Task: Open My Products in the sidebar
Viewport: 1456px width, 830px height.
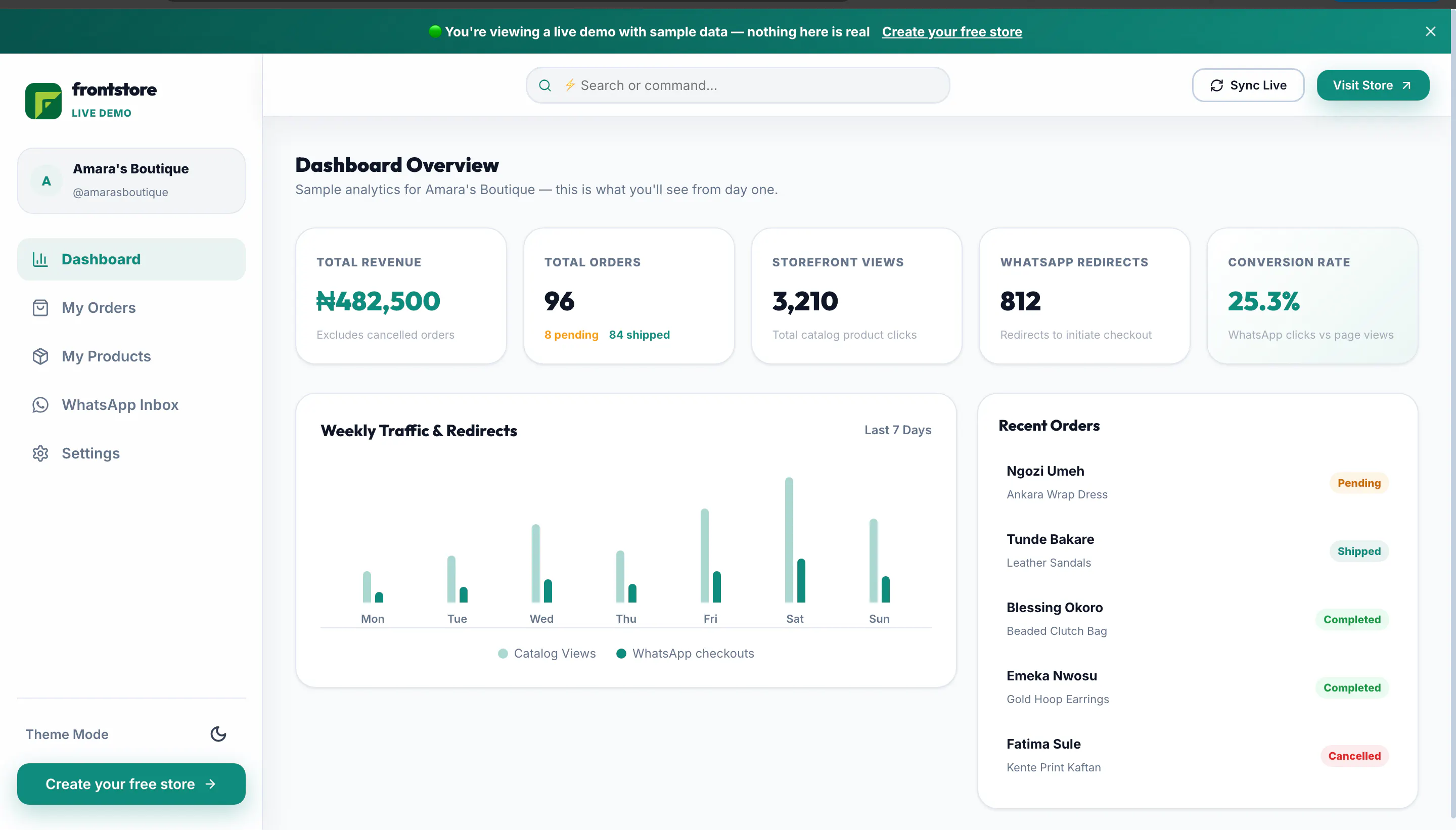Action: (131, 356)
